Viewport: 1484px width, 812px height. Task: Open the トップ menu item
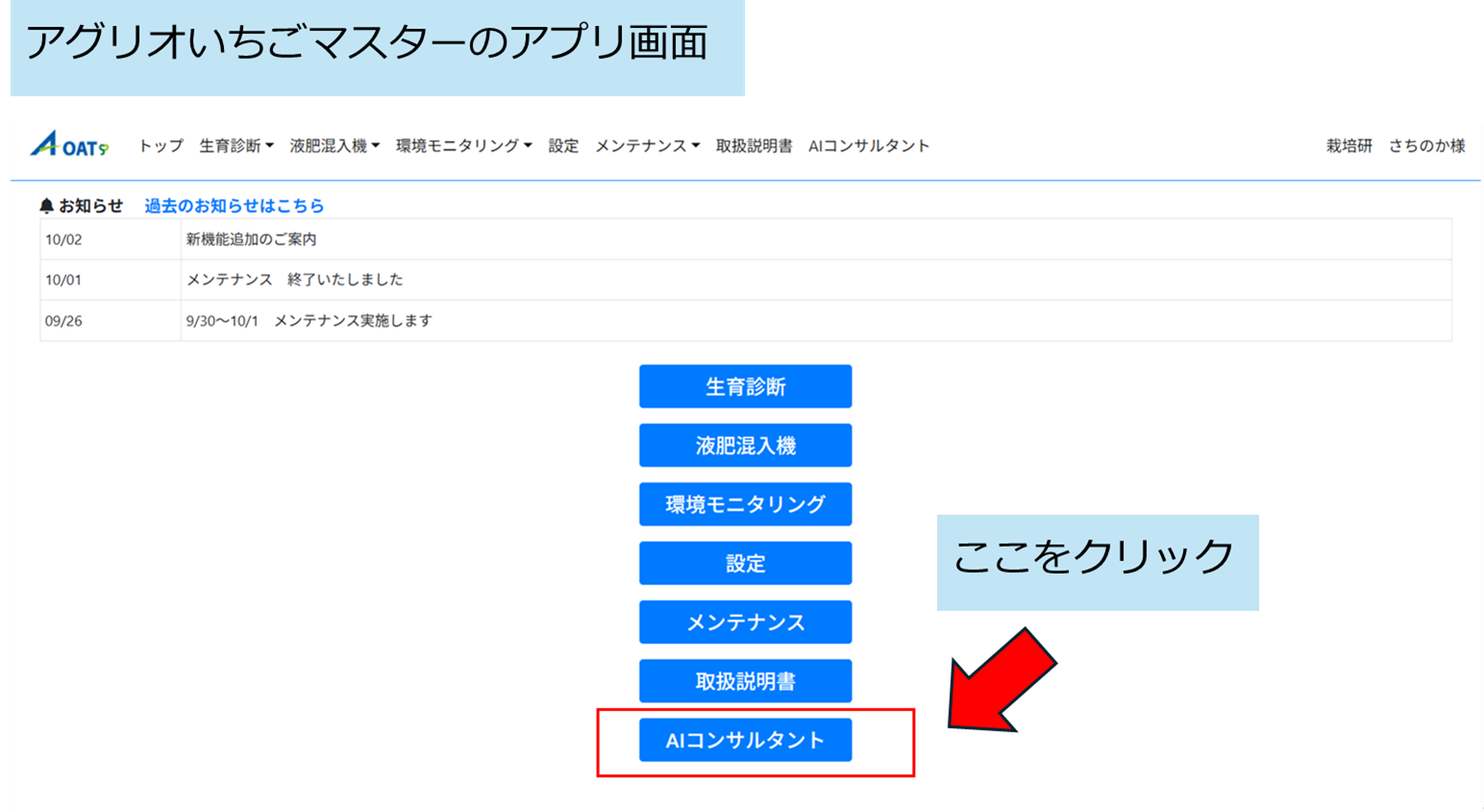(x=161, y=146)
